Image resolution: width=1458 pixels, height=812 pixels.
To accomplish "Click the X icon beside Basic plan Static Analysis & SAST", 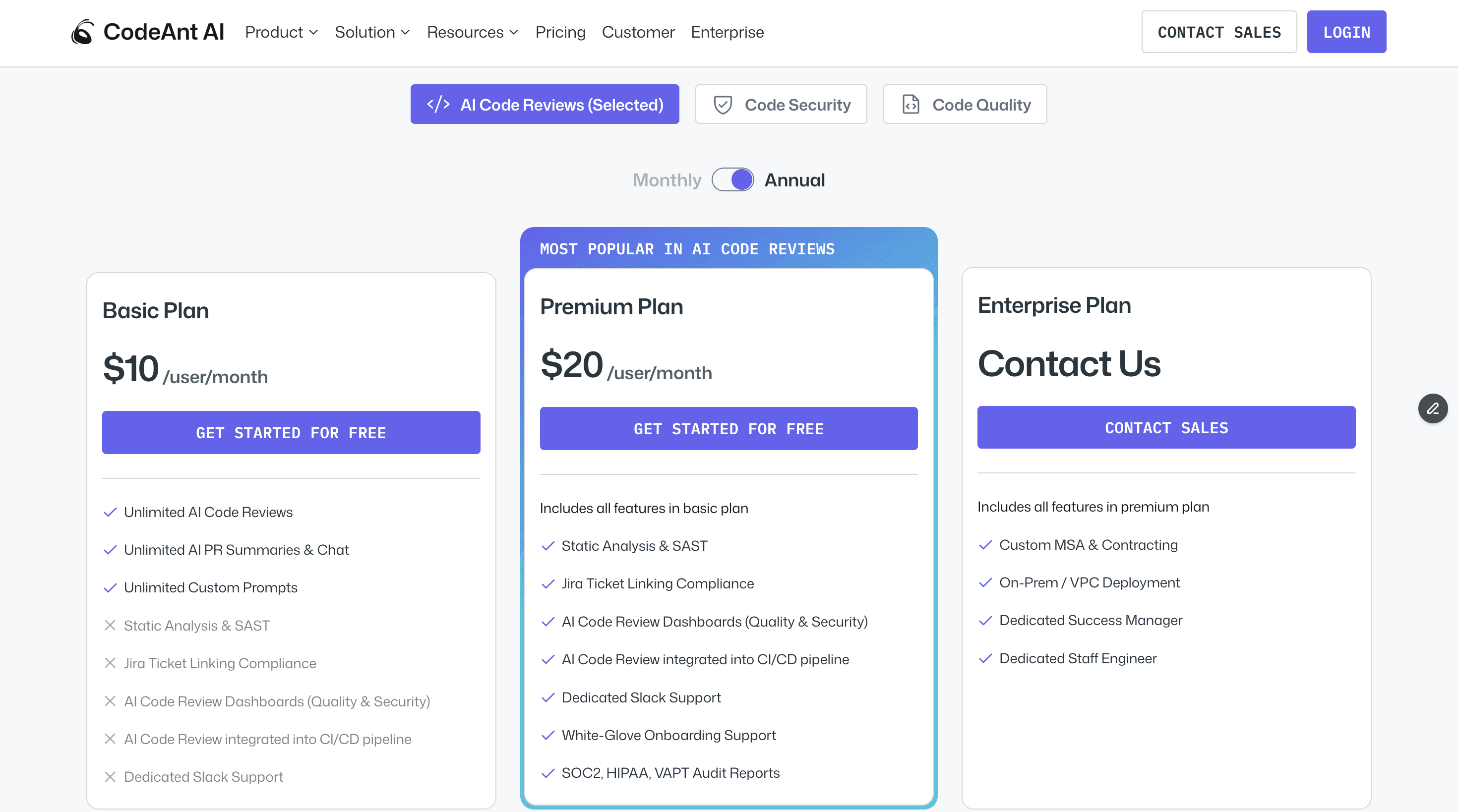I will (110, 625).
